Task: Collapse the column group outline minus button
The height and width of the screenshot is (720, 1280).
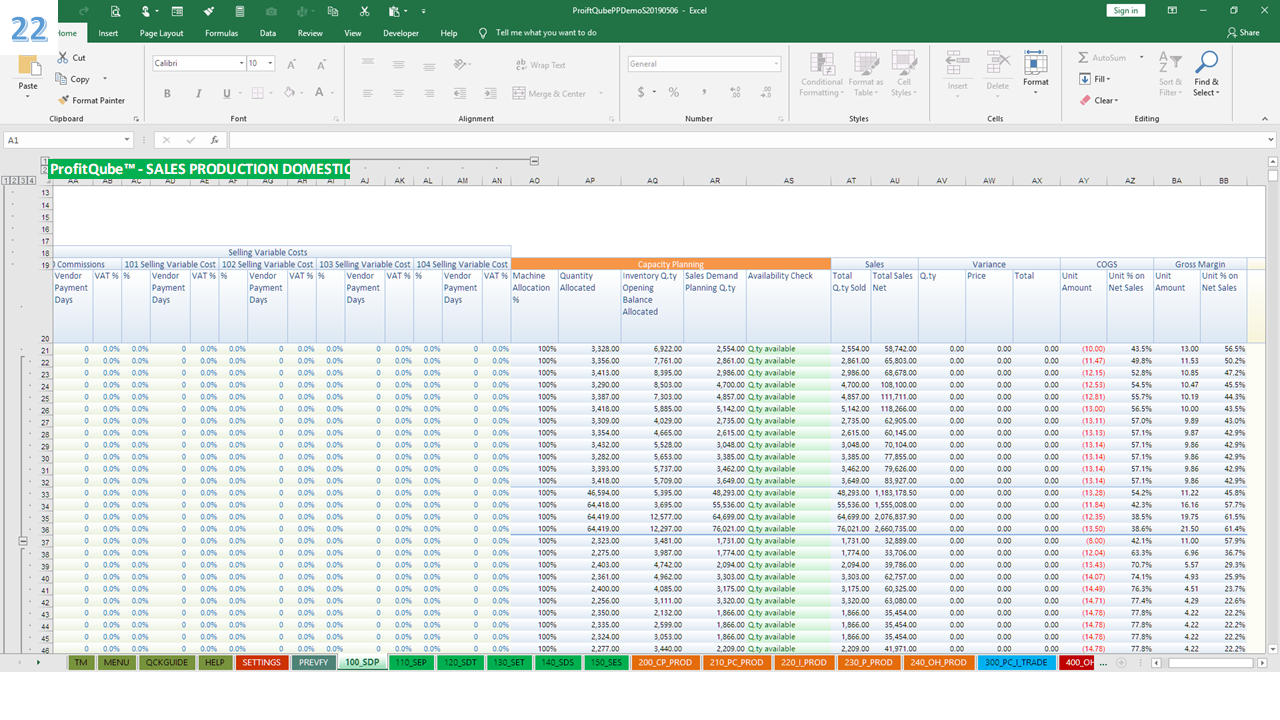Action: 534,160
